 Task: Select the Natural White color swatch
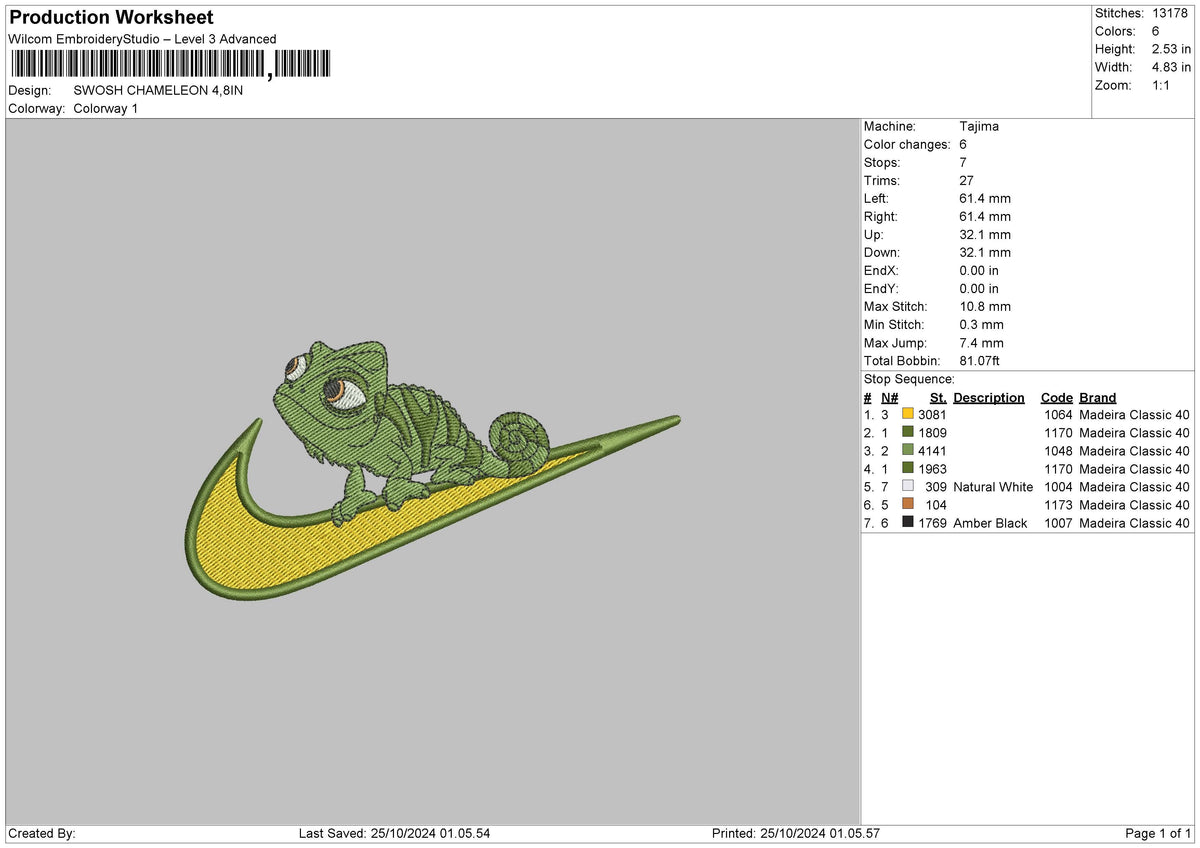coord(908,486)
